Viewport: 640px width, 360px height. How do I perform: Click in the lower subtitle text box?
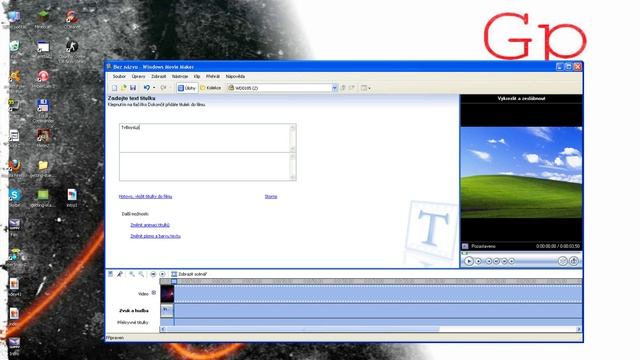pos(204,167)
